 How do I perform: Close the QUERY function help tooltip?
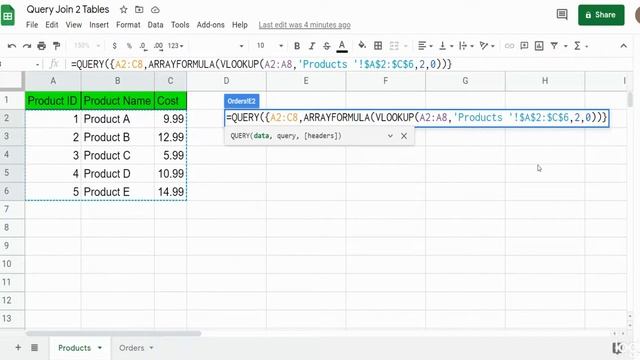click(404, 136)
